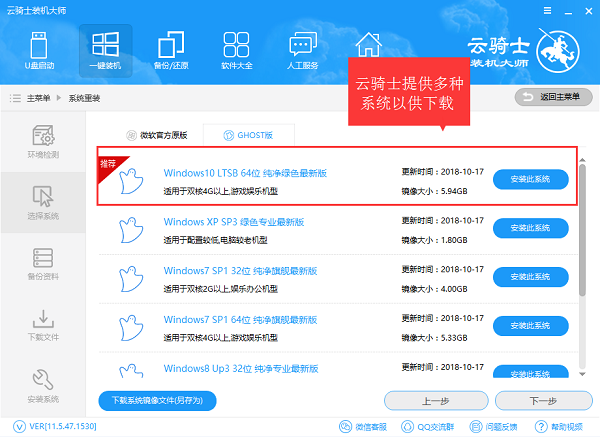Image resolution: width=600 pixels, height=437 pixels.
Task: Select the 选择系统 sidebar step
Action: point(43,203)
